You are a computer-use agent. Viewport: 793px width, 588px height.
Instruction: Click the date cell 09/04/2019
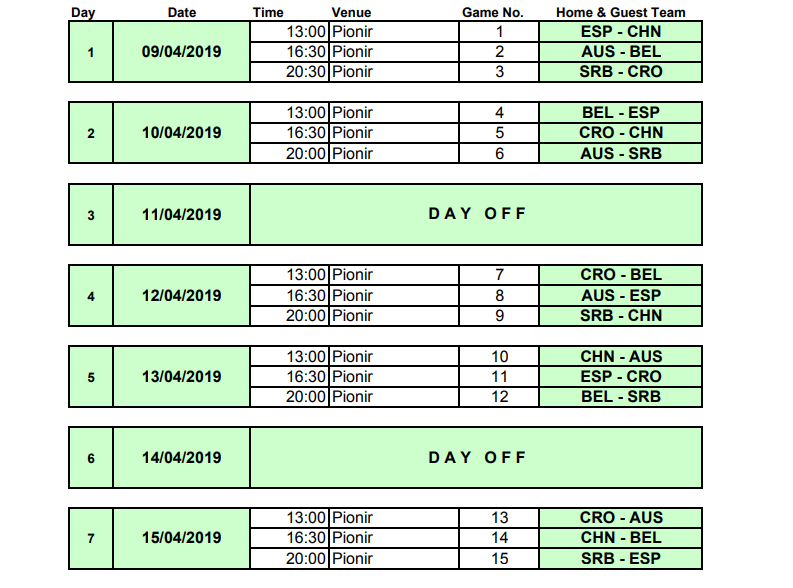click(x=181, y=51)
